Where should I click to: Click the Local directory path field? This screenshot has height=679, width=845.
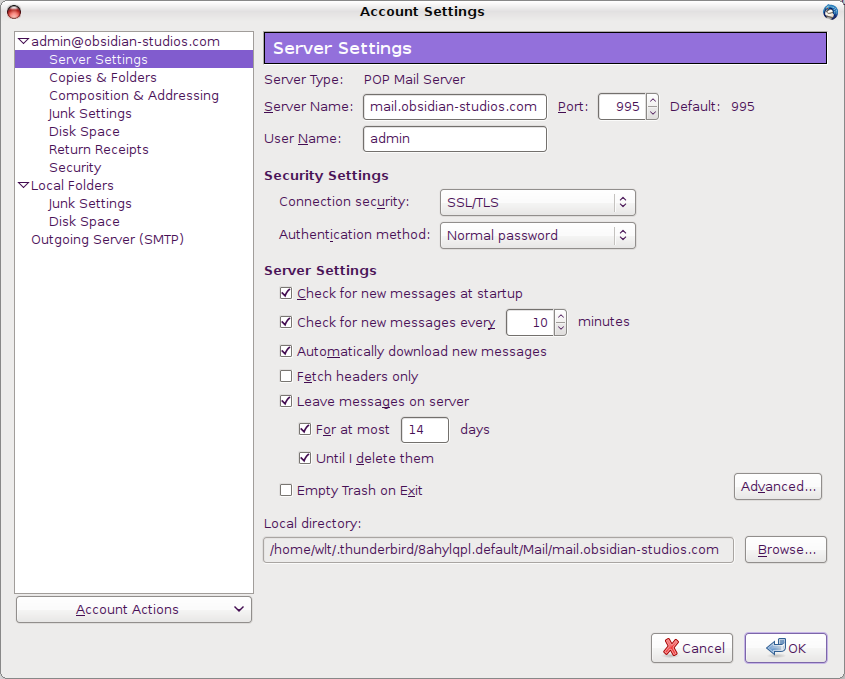click(x=498, y=550)
